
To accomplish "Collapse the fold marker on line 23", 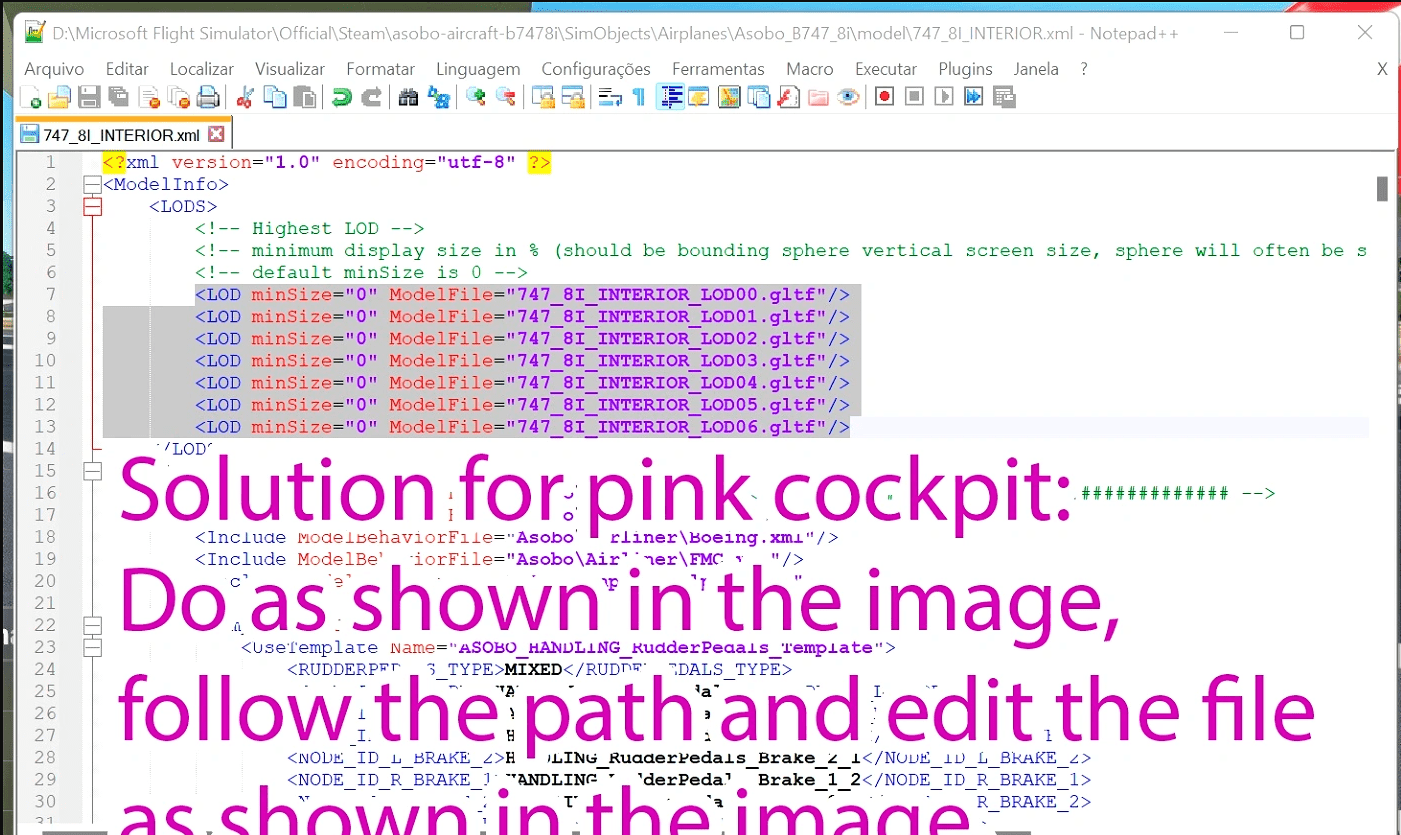I will 93,648.
